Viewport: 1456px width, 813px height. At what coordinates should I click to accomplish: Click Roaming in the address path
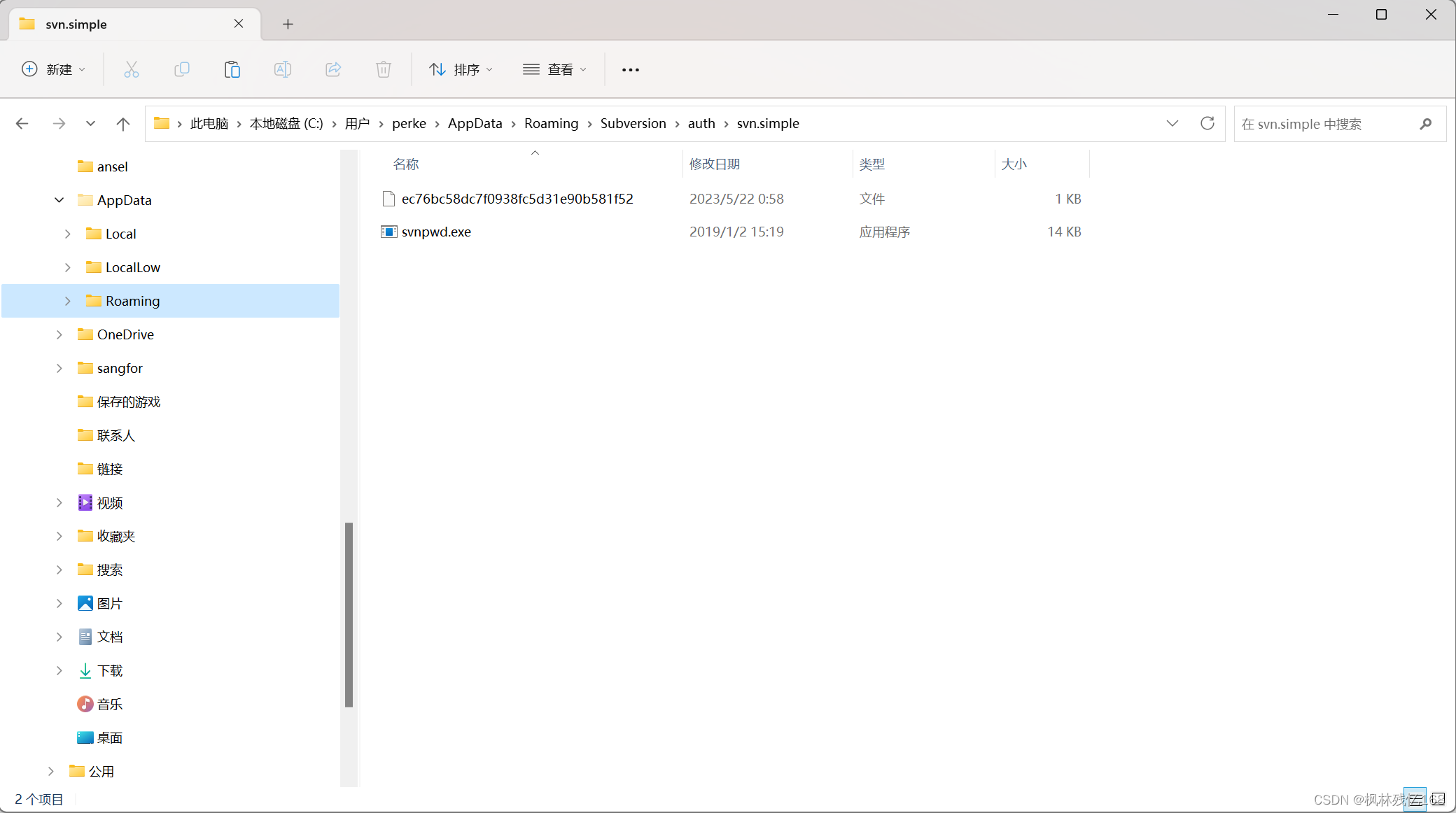pyautogui.click(x=552, y=123)
